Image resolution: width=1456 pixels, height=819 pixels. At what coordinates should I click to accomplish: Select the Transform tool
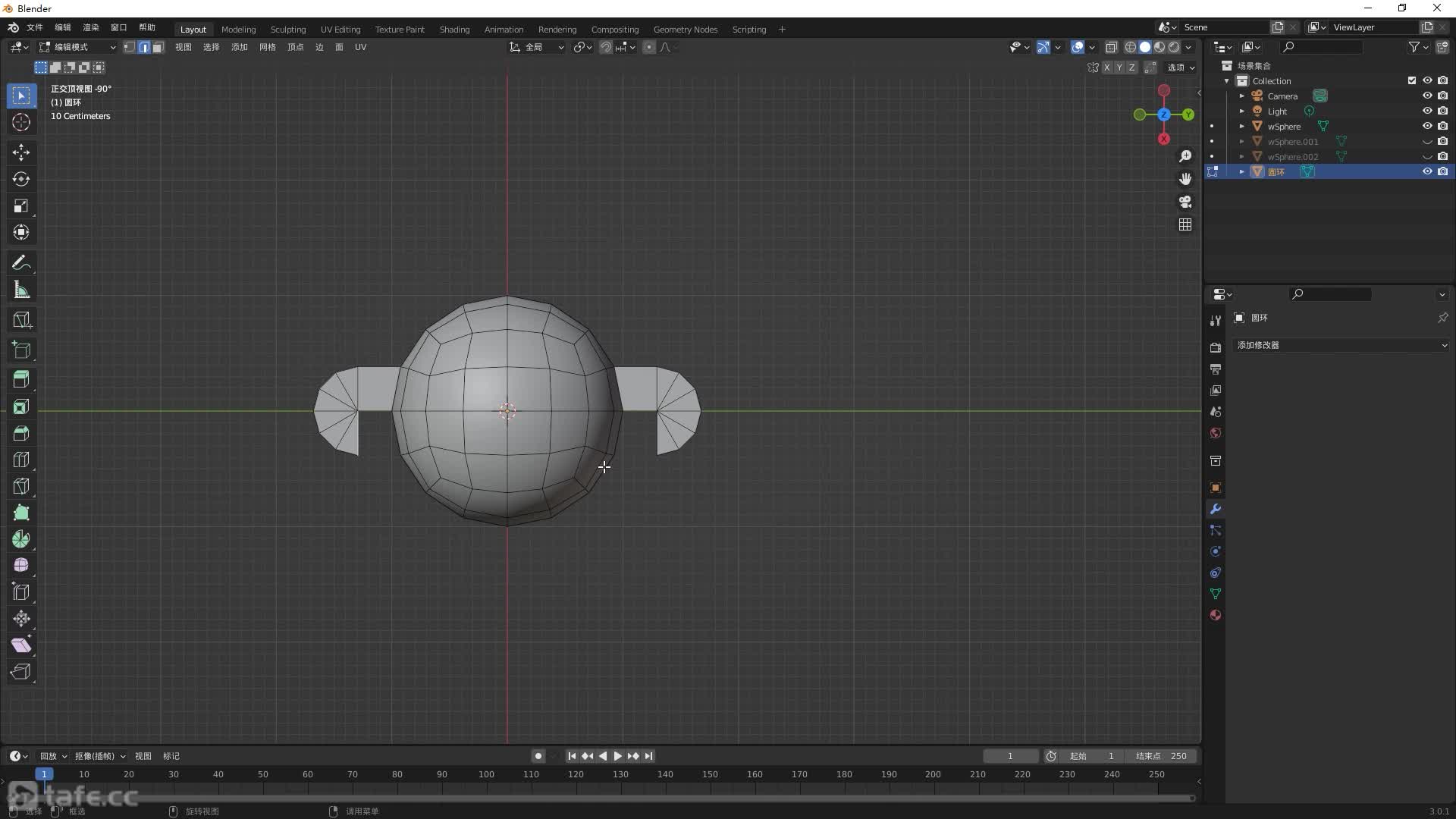pyautogui.click(x=21, y=232)
